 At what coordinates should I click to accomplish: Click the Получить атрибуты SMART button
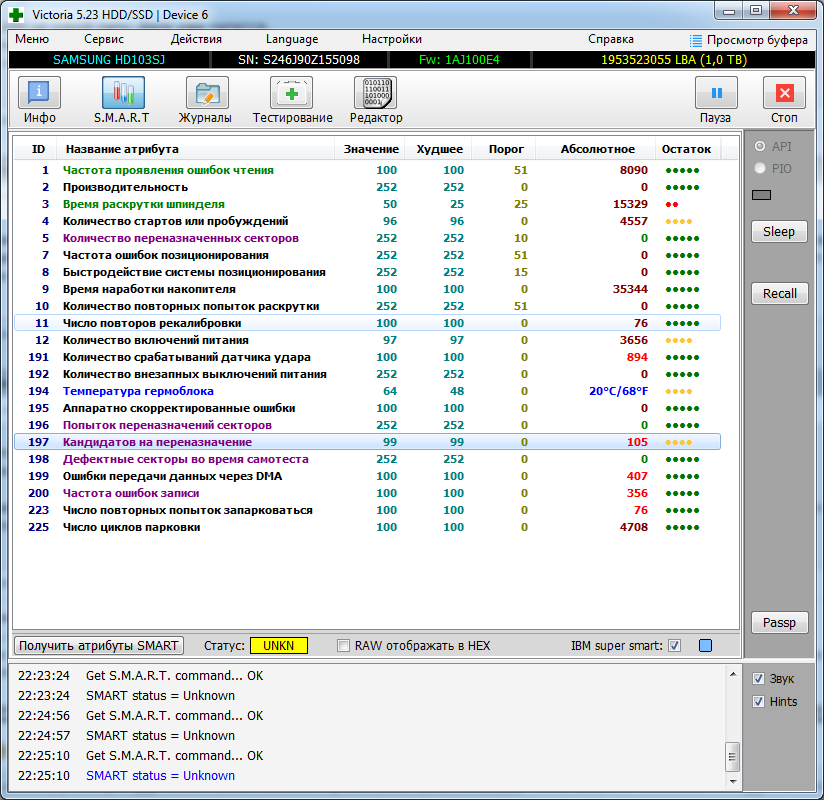click(99, 646)
